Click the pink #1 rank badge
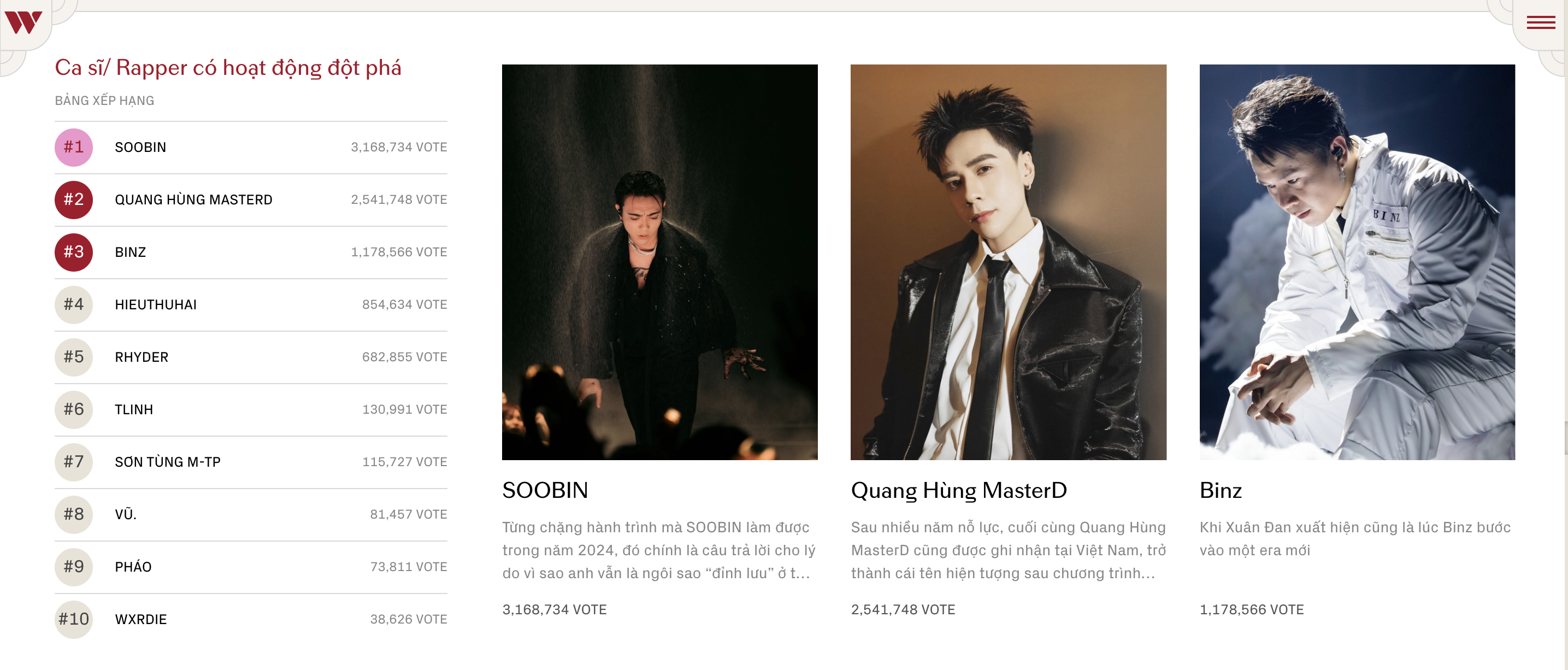 point(74,147)
